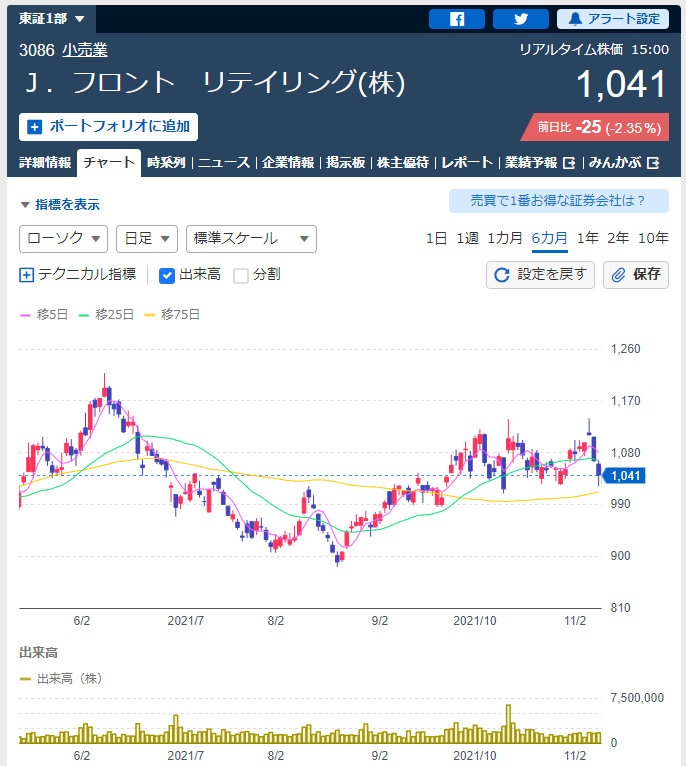Click the 前日比 -25 change badge
Image resolution: width=686 pixels, height=766 pixels.
[x=595, y=128]
